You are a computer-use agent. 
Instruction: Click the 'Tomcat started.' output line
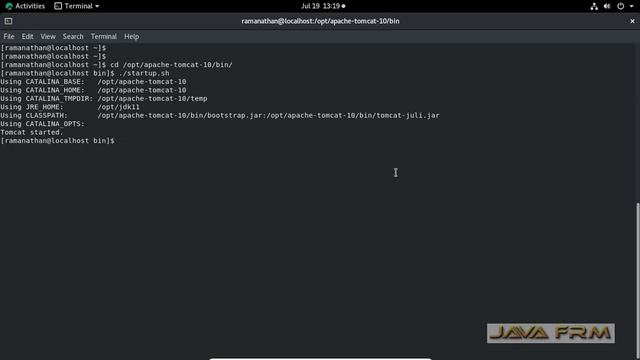[x=32, y=132]
